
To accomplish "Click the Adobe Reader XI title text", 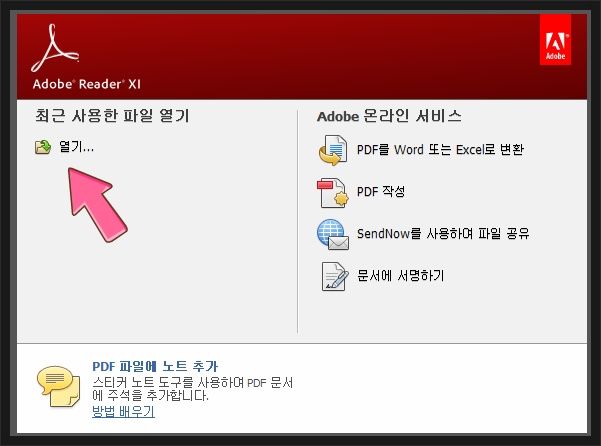I will (87, 84).
